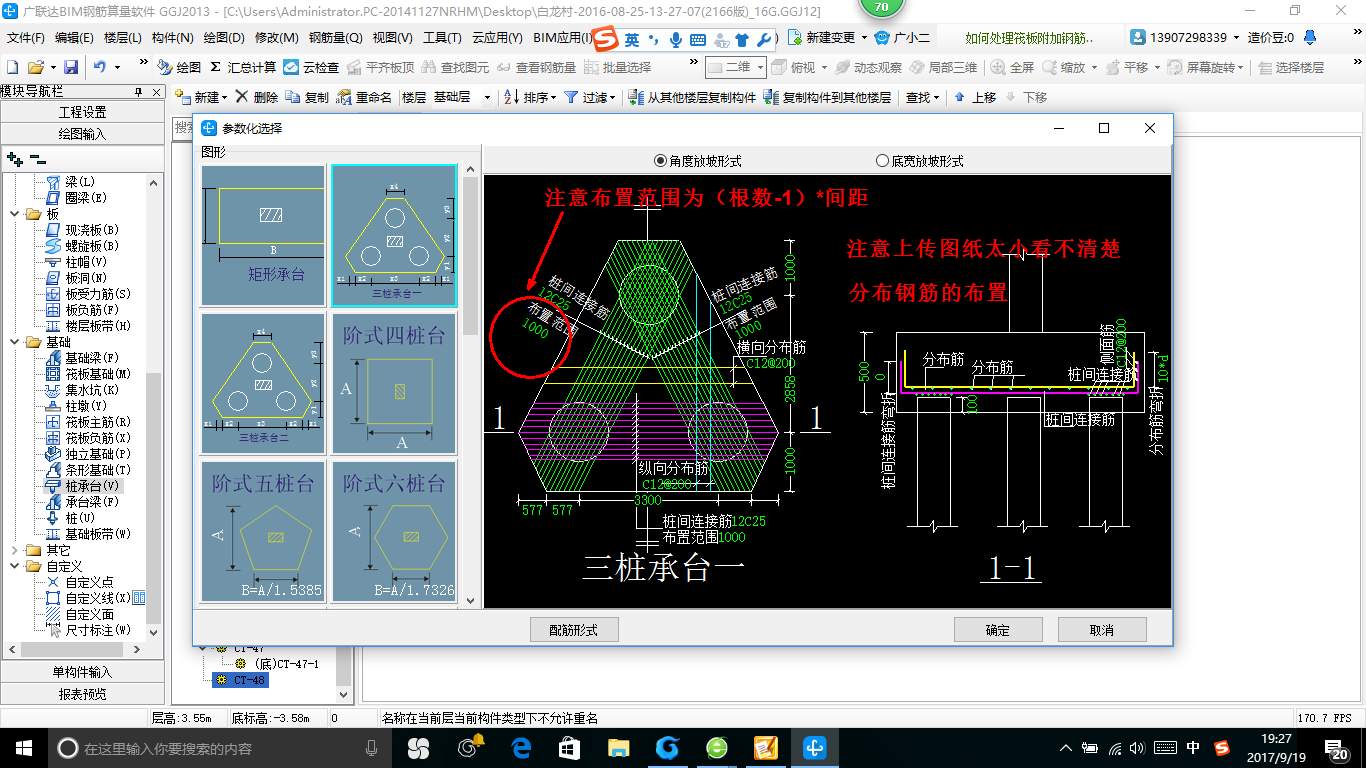
Task: Save the project with the floppy icon
Action: (x=71, y=67)
